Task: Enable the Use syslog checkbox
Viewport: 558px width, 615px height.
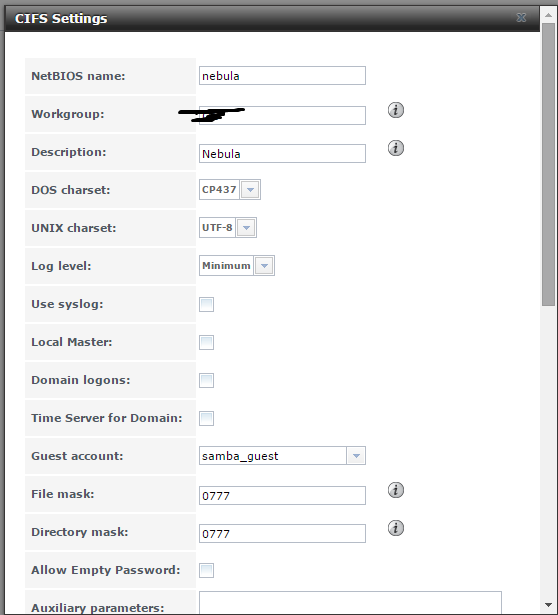Action: 206,304
